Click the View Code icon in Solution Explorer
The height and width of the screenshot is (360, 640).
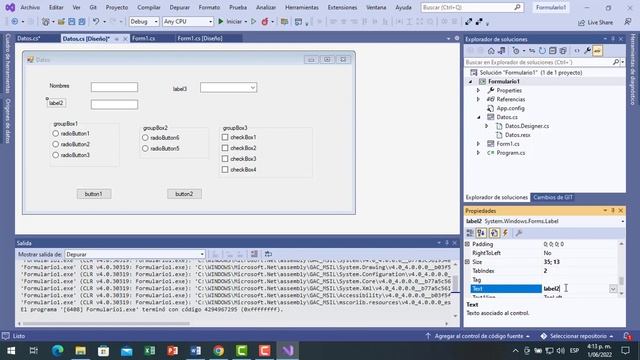pyautogui.click(x=577, y=51)
